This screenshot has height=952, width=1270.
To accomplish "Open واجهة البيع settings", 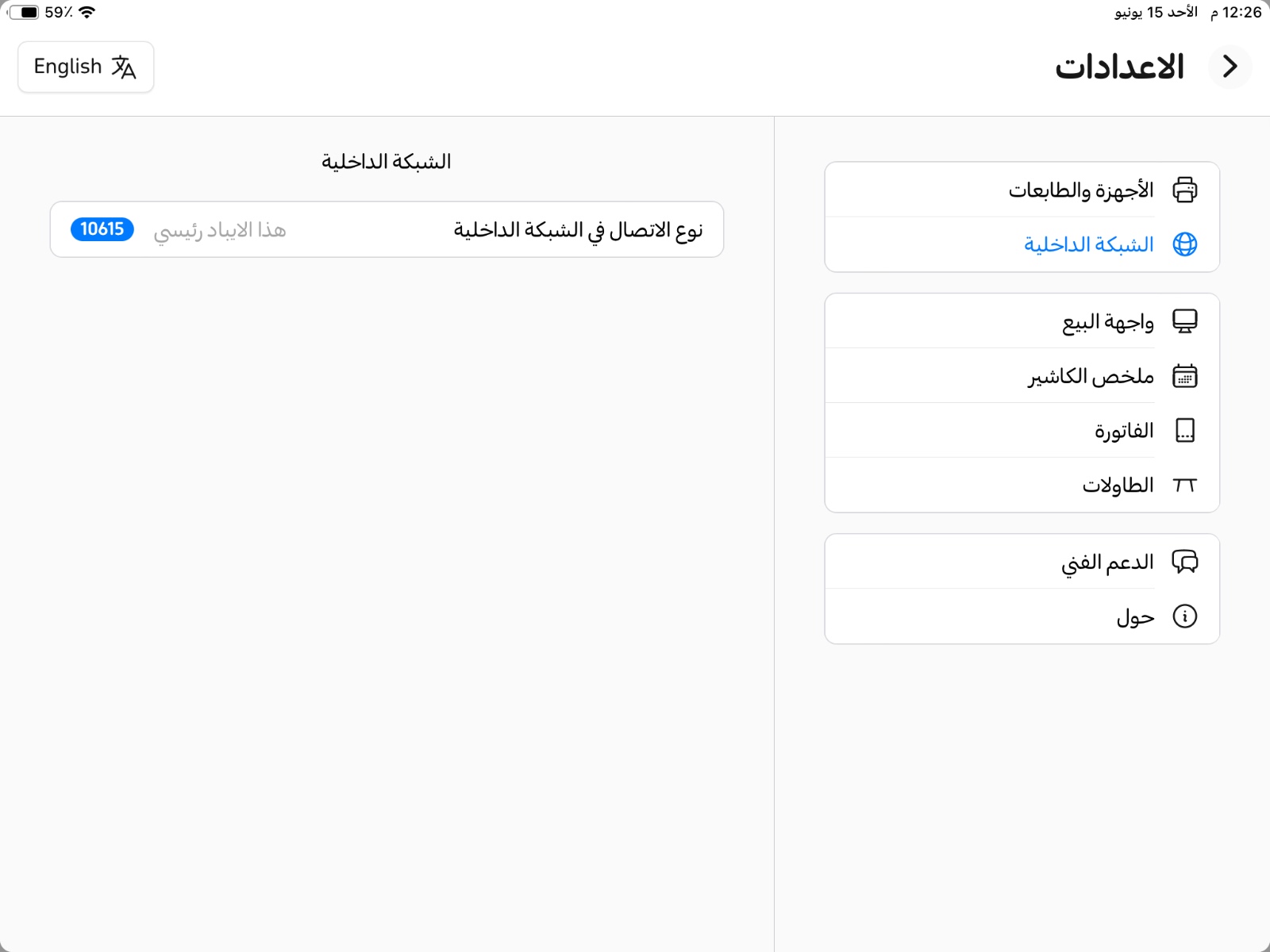I will point(1022,321).
